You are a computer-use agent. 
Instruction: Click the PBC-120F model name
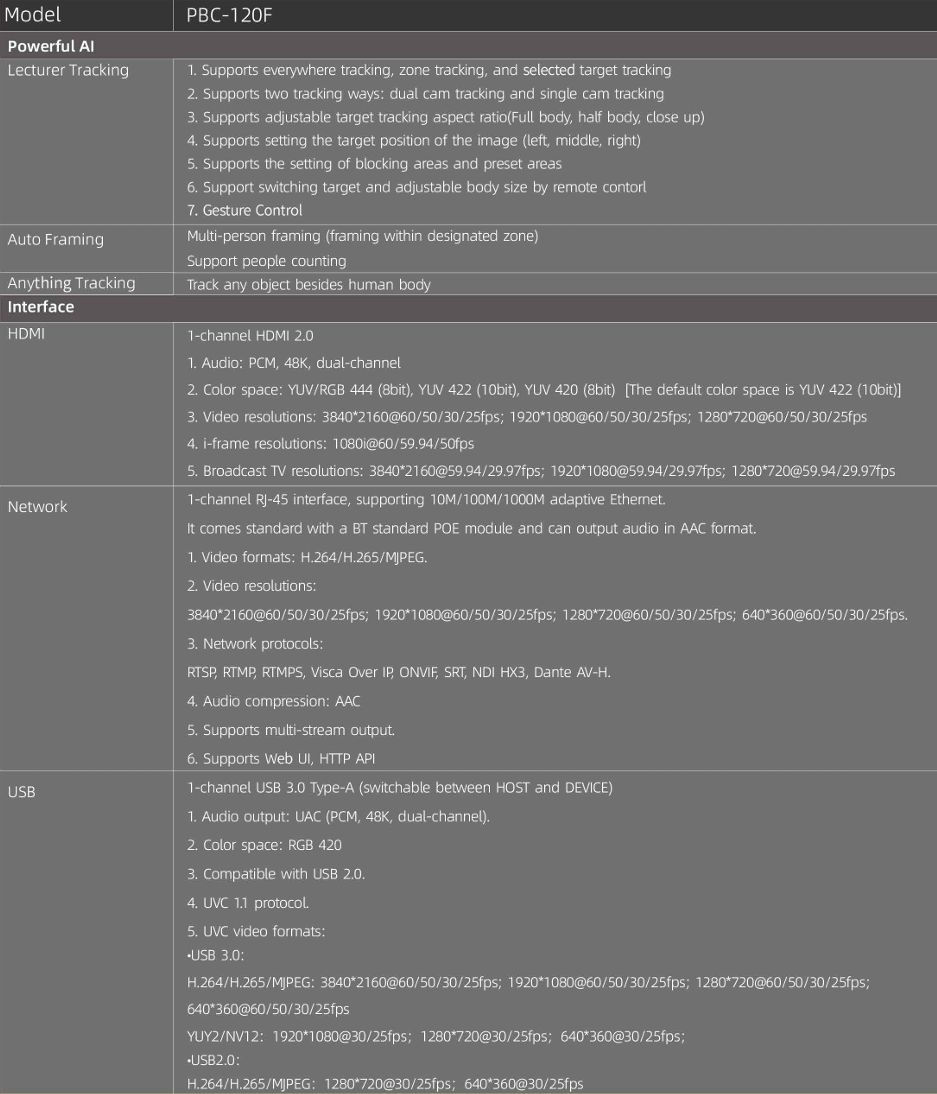(229, 15)
